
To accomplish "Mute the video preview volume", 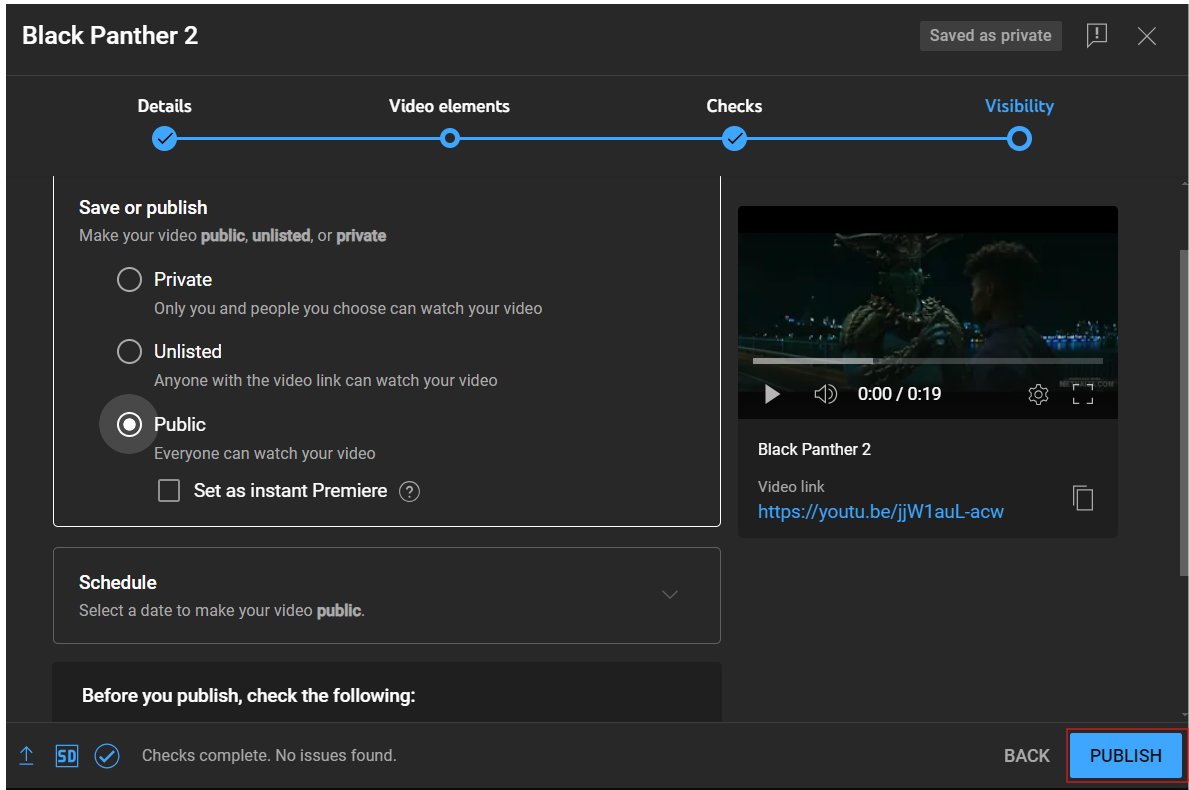I will [825, 394].
